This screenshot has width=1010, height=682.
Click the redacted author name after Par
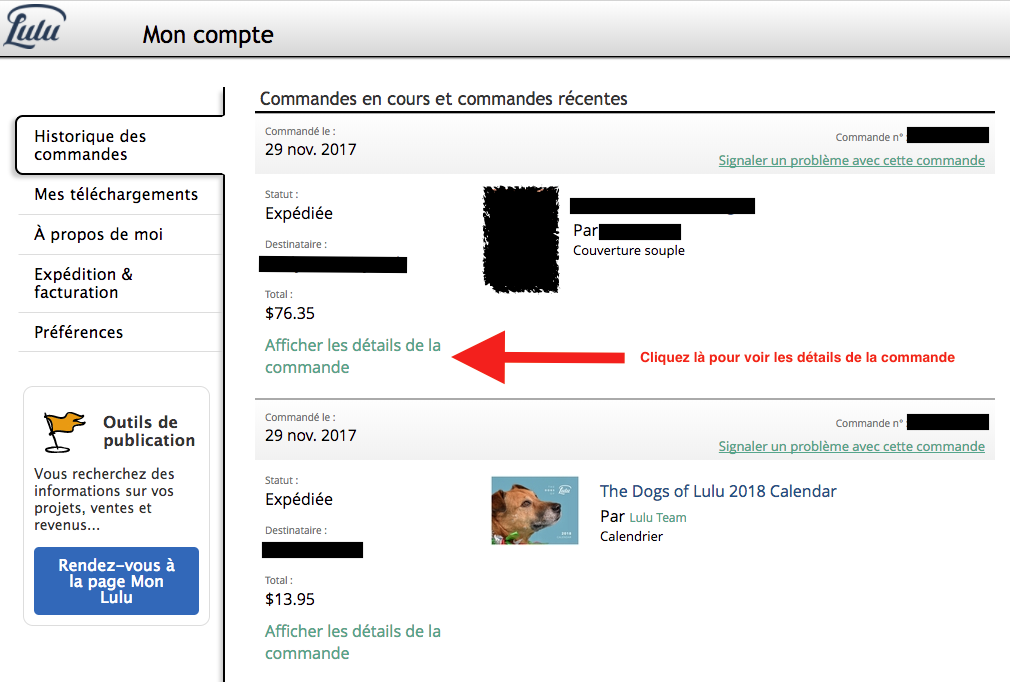(x=640, y=232)
